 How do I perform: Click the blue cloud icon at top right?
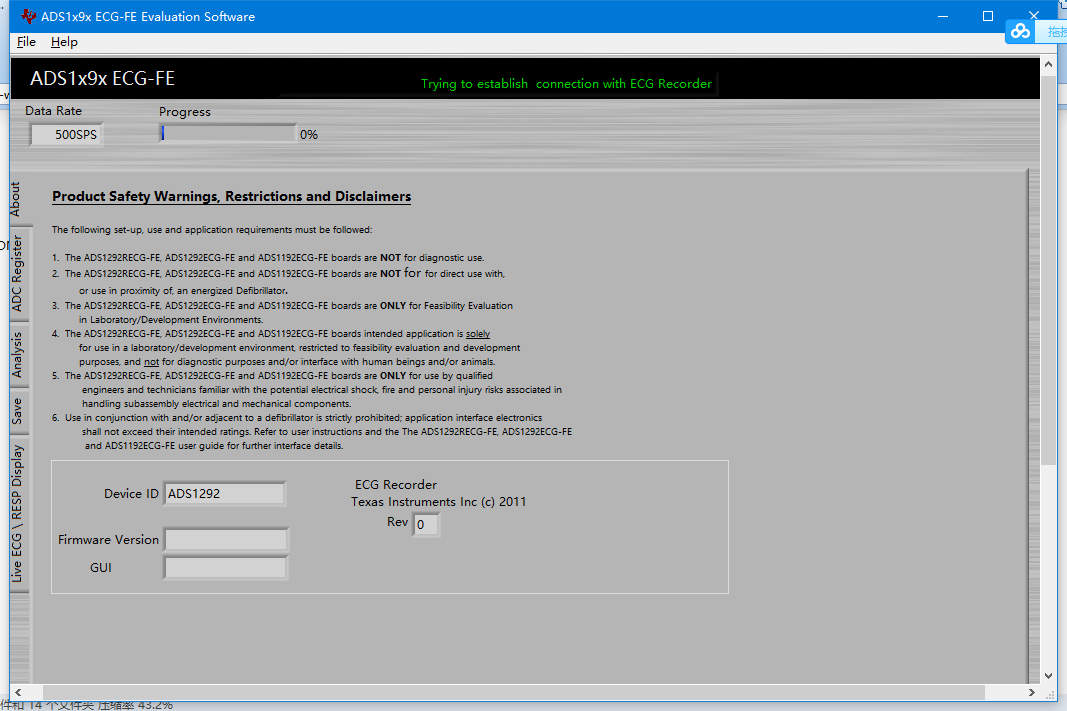point(1020,31)
